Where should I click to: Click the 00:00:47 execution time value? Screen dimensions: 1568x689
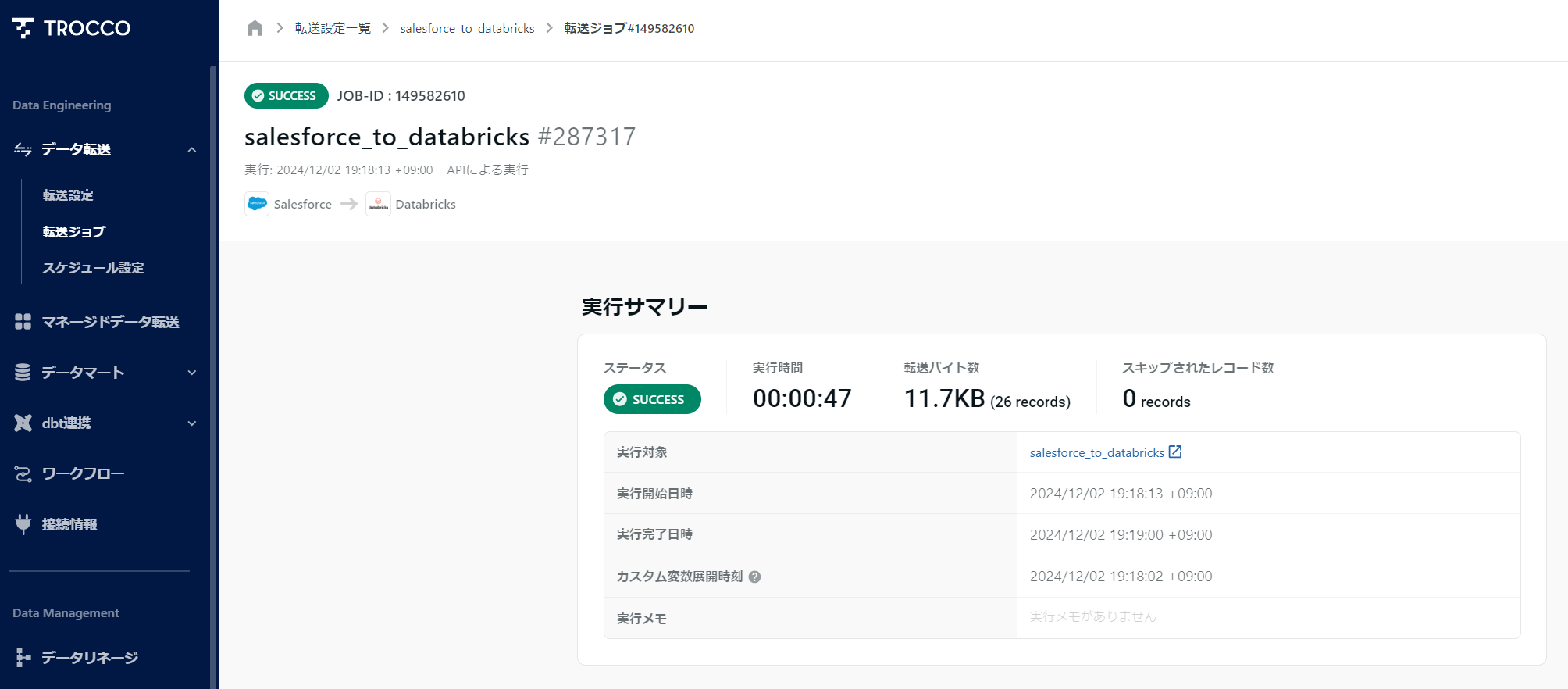point(802,398)
